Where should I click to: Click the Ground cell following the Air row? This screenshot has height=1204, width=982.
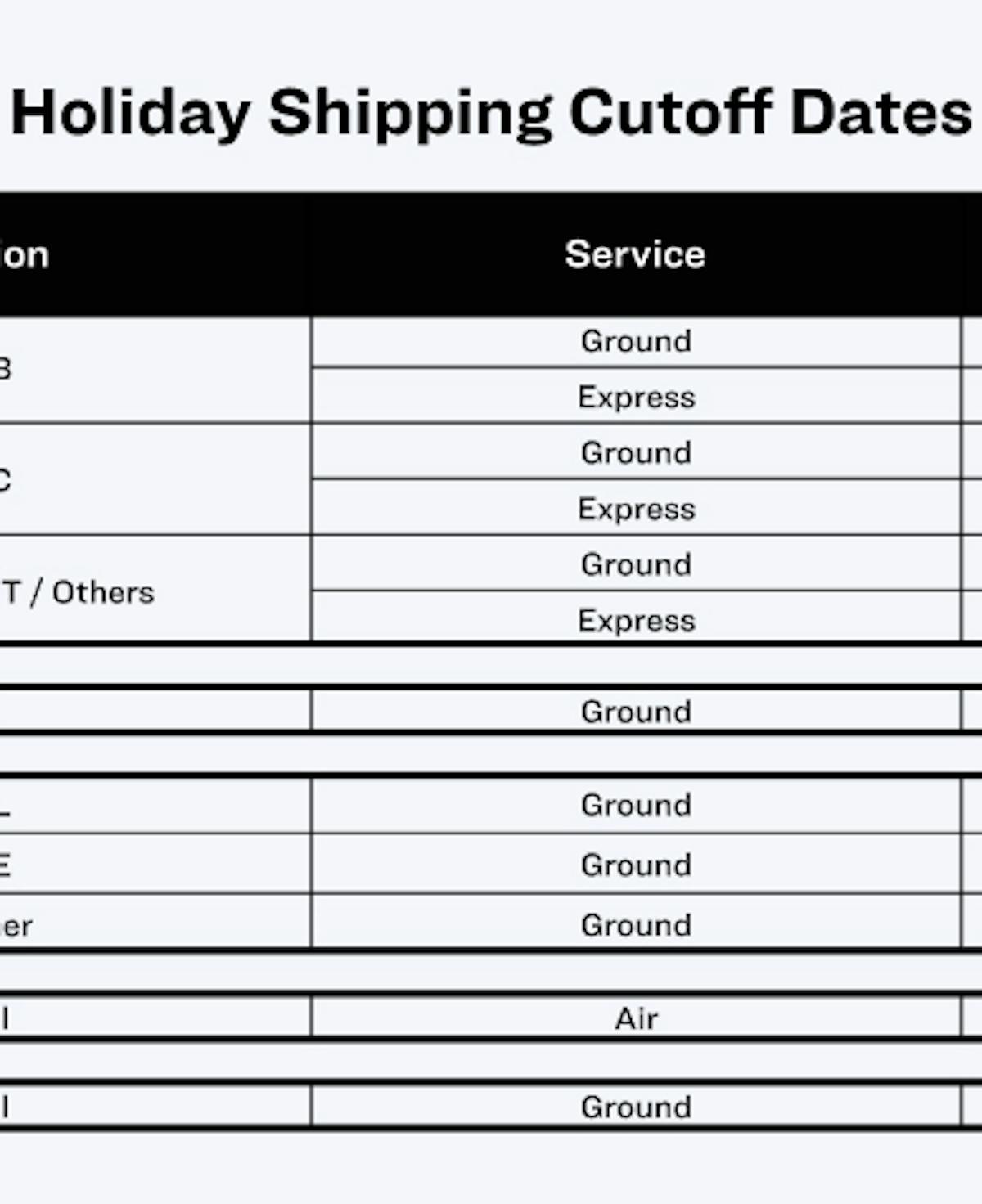pos(636,1107)
